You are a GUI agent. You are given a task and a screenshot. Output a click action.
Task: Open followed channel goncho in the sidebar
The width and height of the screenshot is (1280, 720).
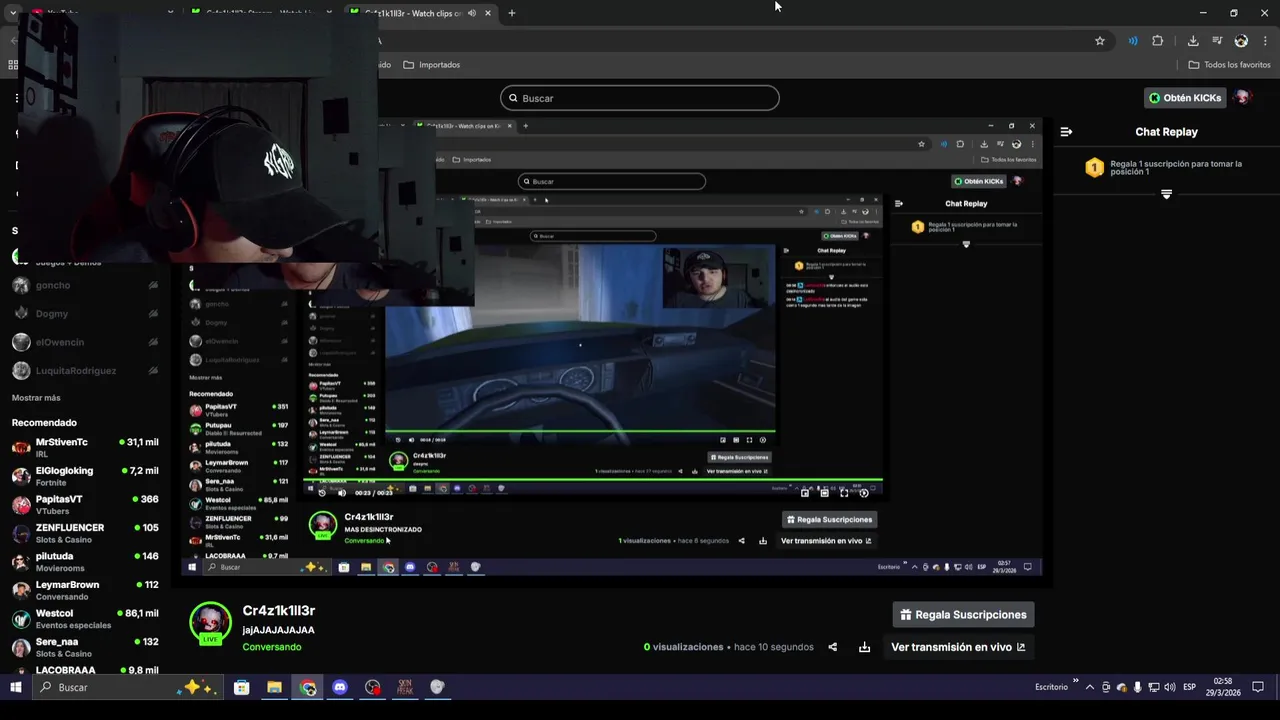pos(85,285)
